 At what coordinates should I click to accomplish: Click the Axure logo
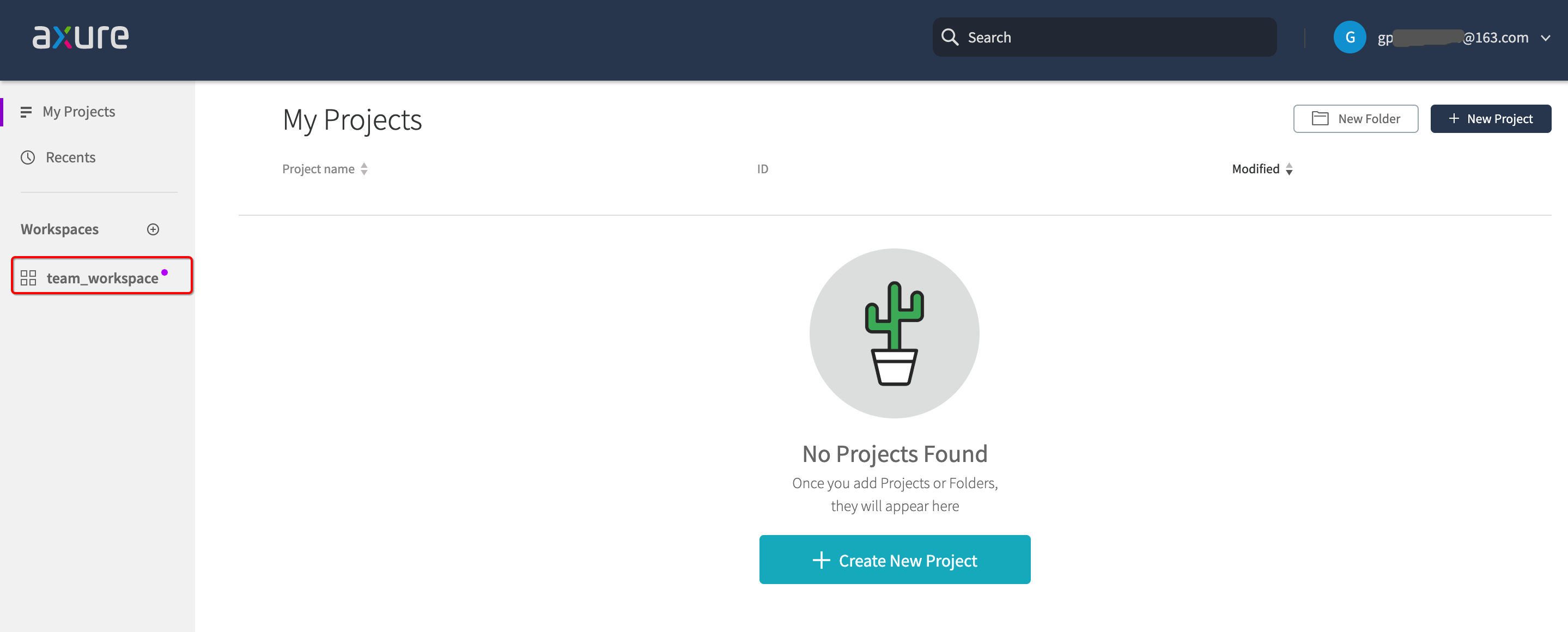click(80, 37)
